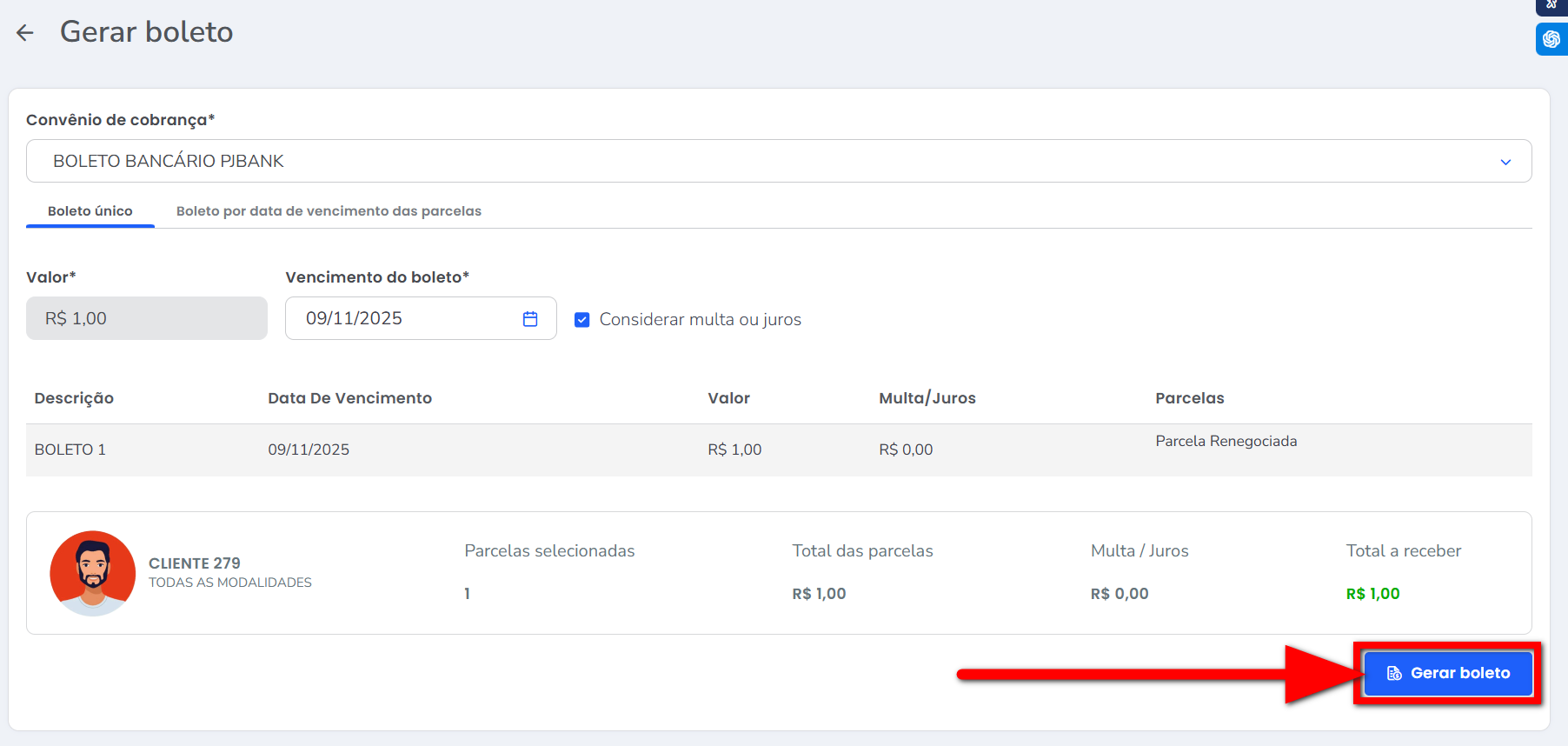
Task: Select the Boleto único tab
Action: pos(90,211)
